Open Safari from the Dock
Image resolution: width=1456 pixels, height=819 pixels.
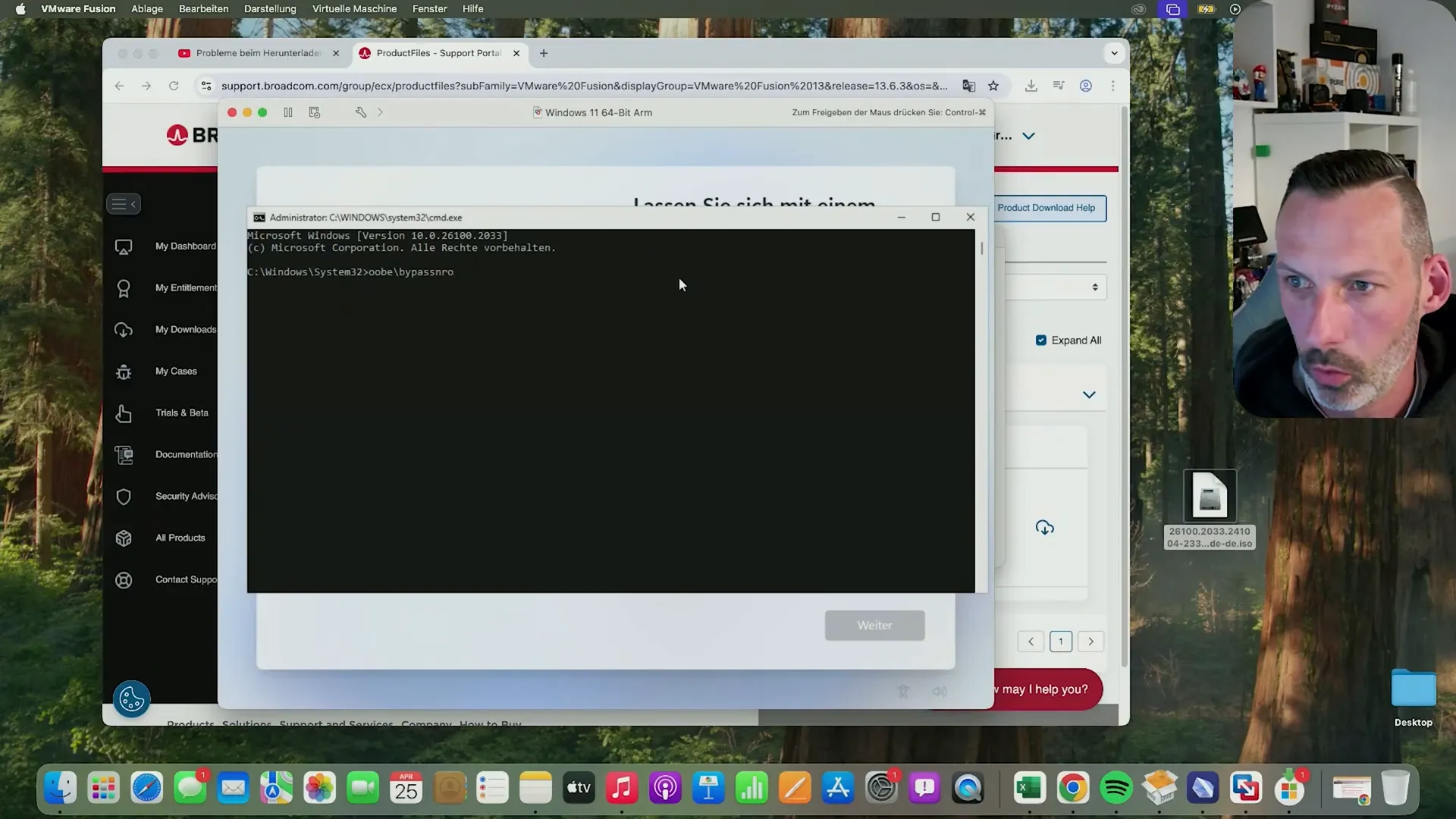(146, 788)
